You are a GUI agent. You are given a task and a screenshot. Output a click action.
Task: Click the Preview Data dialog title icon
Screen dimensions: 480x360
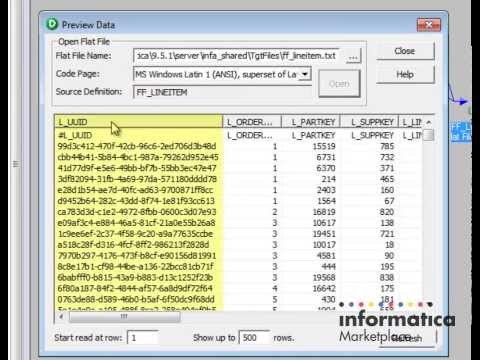coord(52,24)
